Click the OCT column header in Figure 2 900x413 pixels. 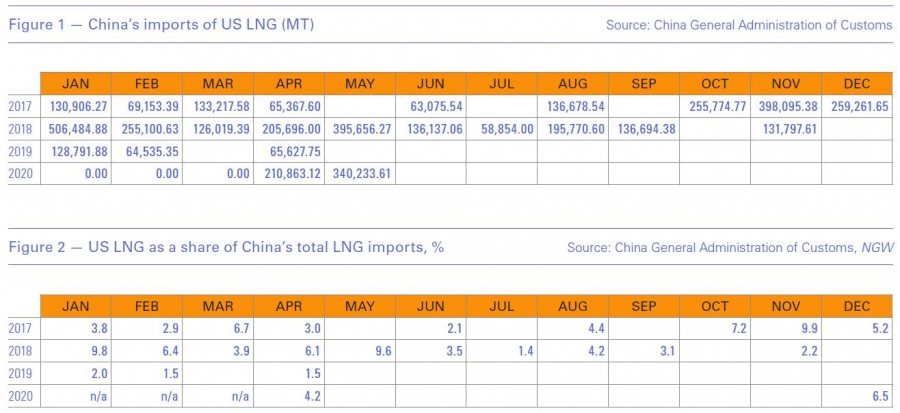(x=714, y=305)
